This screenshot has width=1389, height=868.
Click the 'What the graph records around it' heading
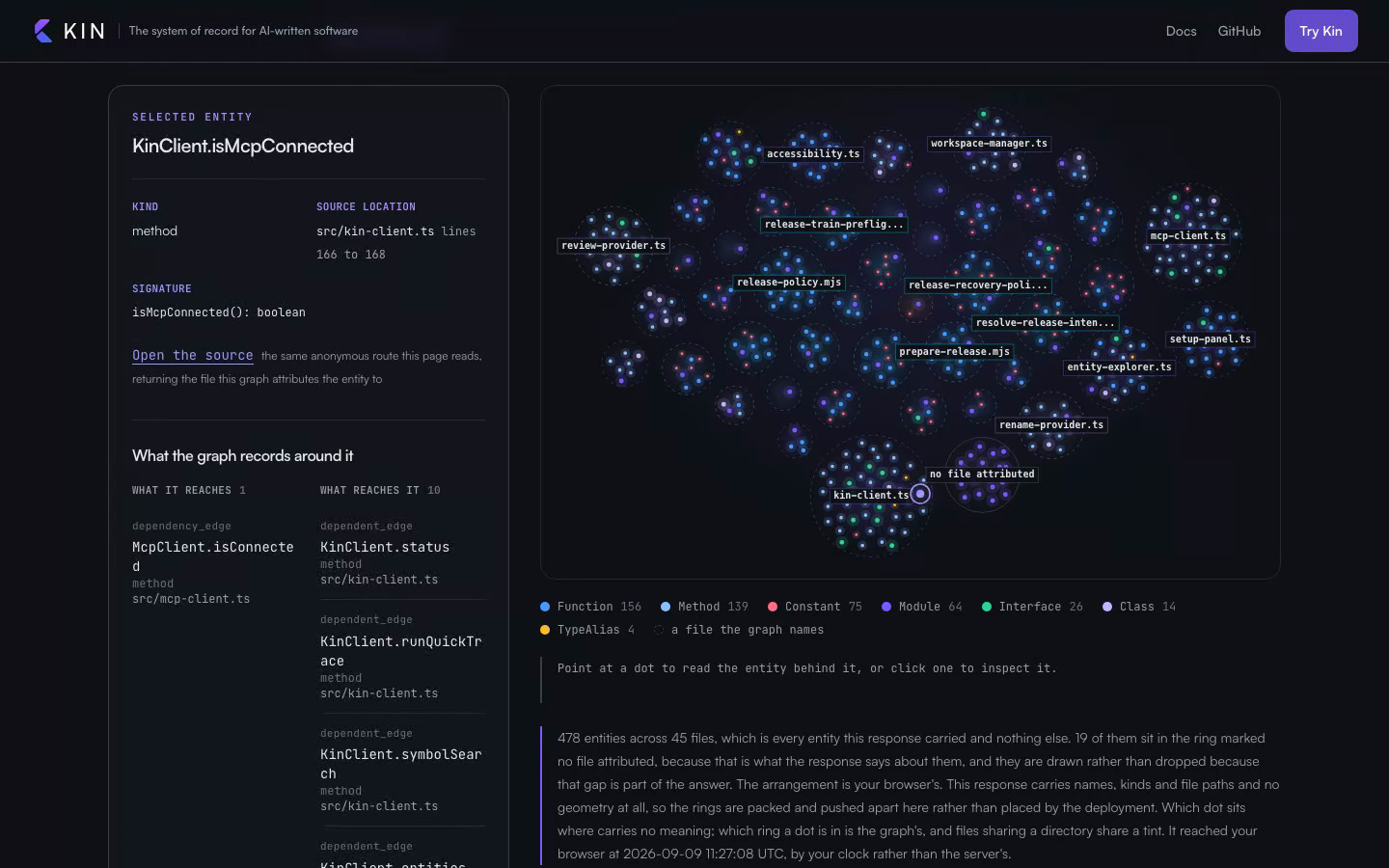point(243,455)
